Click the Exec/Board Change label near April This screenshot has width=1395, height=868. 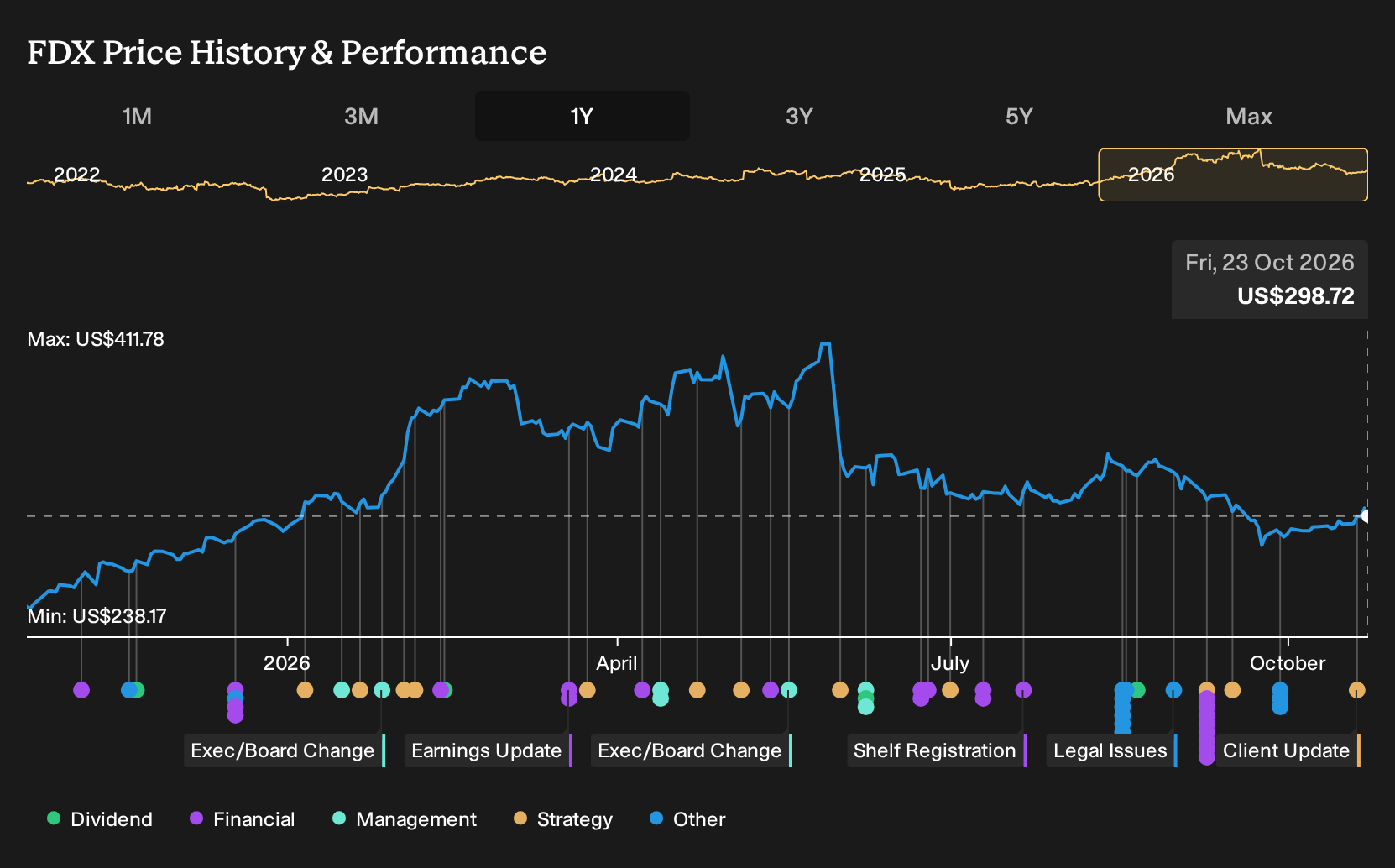point(691,750)
